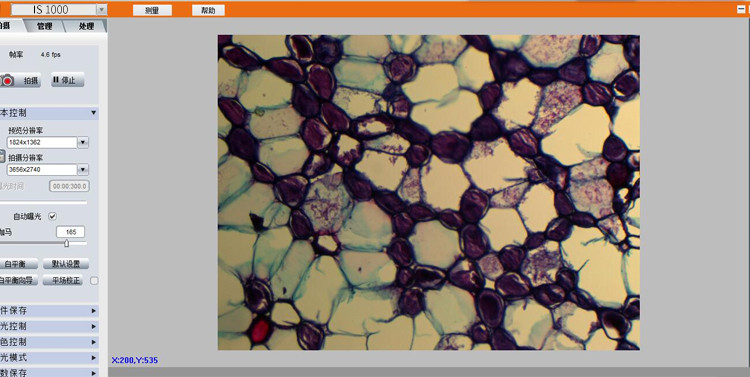
Task: Open the capture resolution 3656x2740 dropdown arrow
Action: tap(83, 169)
